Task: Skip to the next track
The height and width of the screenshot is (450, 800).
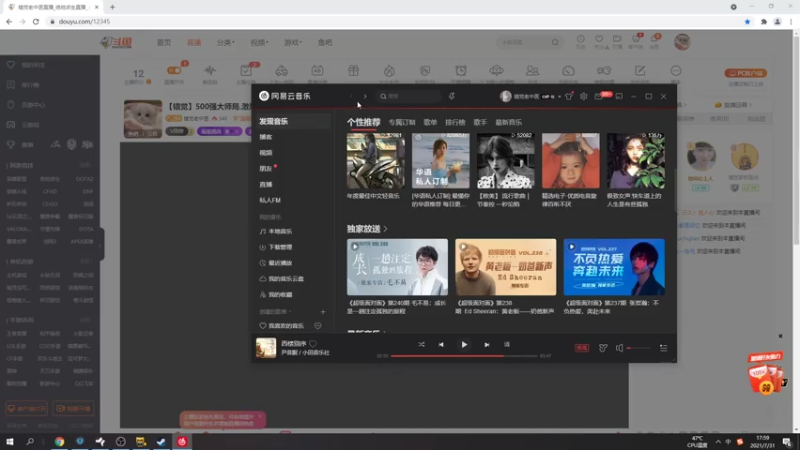Action: 487,344
